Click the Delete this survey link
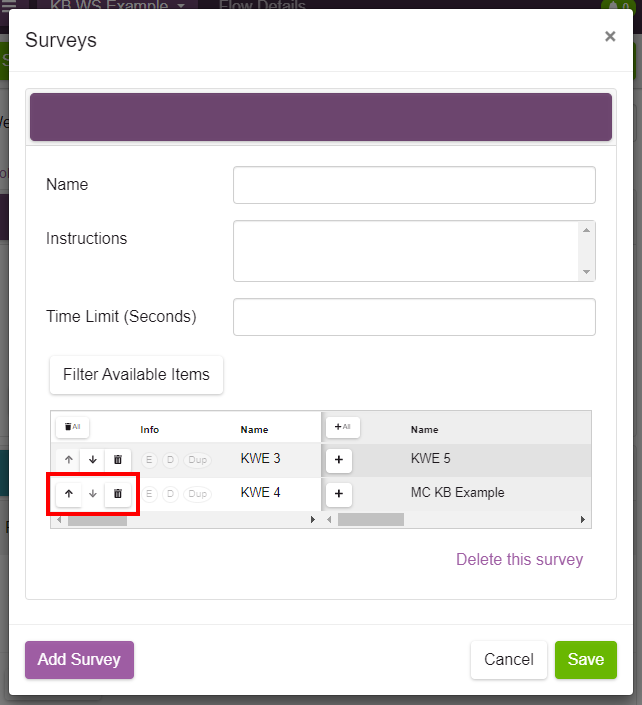This screenshot has width=642, height=705. (519, 559)
